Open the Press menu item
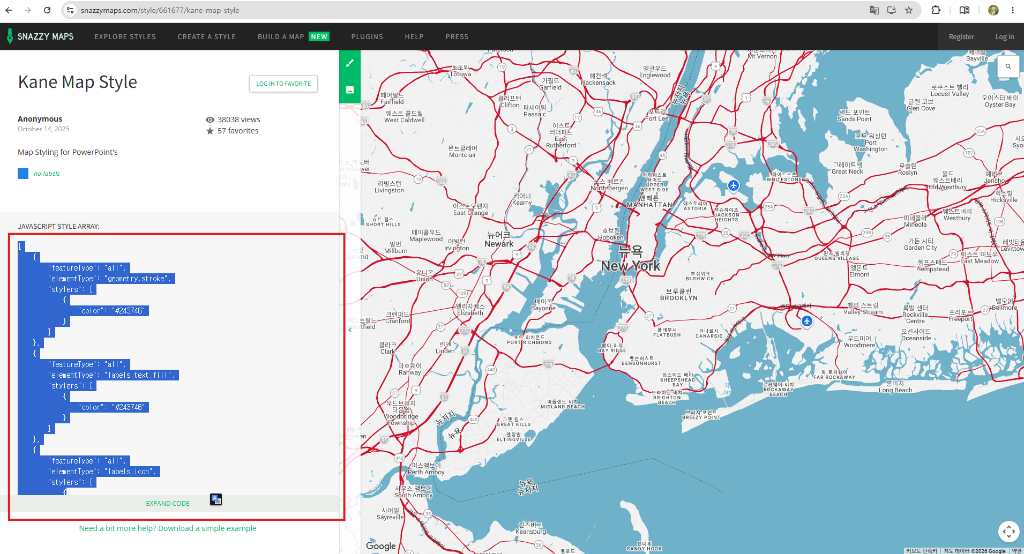Image resolution: width=1024 pixels, height=554 pixels. point(457,37)
